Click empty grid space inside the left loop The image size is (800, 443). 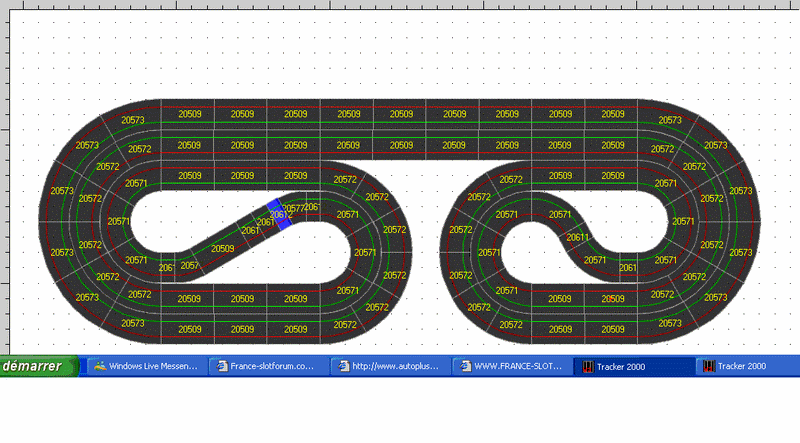[170, 218]
